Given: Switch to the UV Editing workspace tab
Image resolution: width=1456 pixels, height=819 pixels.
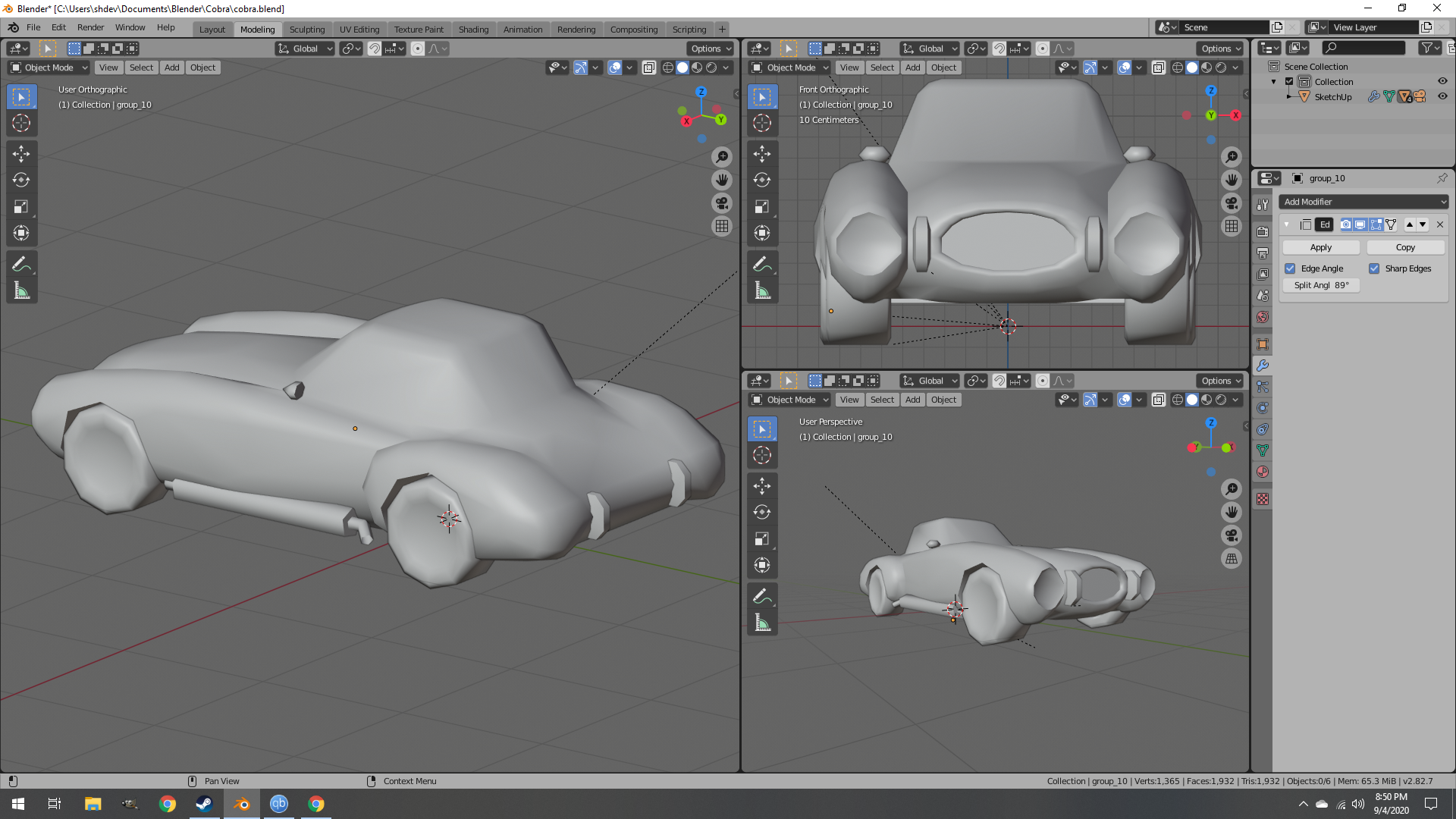Looking at the screenshot, I should 359,30.
